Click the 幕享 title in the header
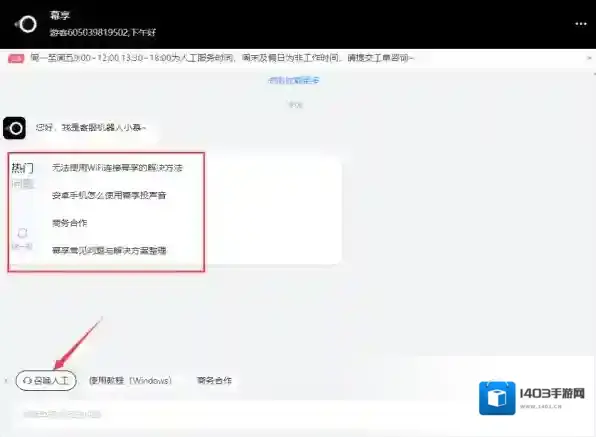 [60, 16]
